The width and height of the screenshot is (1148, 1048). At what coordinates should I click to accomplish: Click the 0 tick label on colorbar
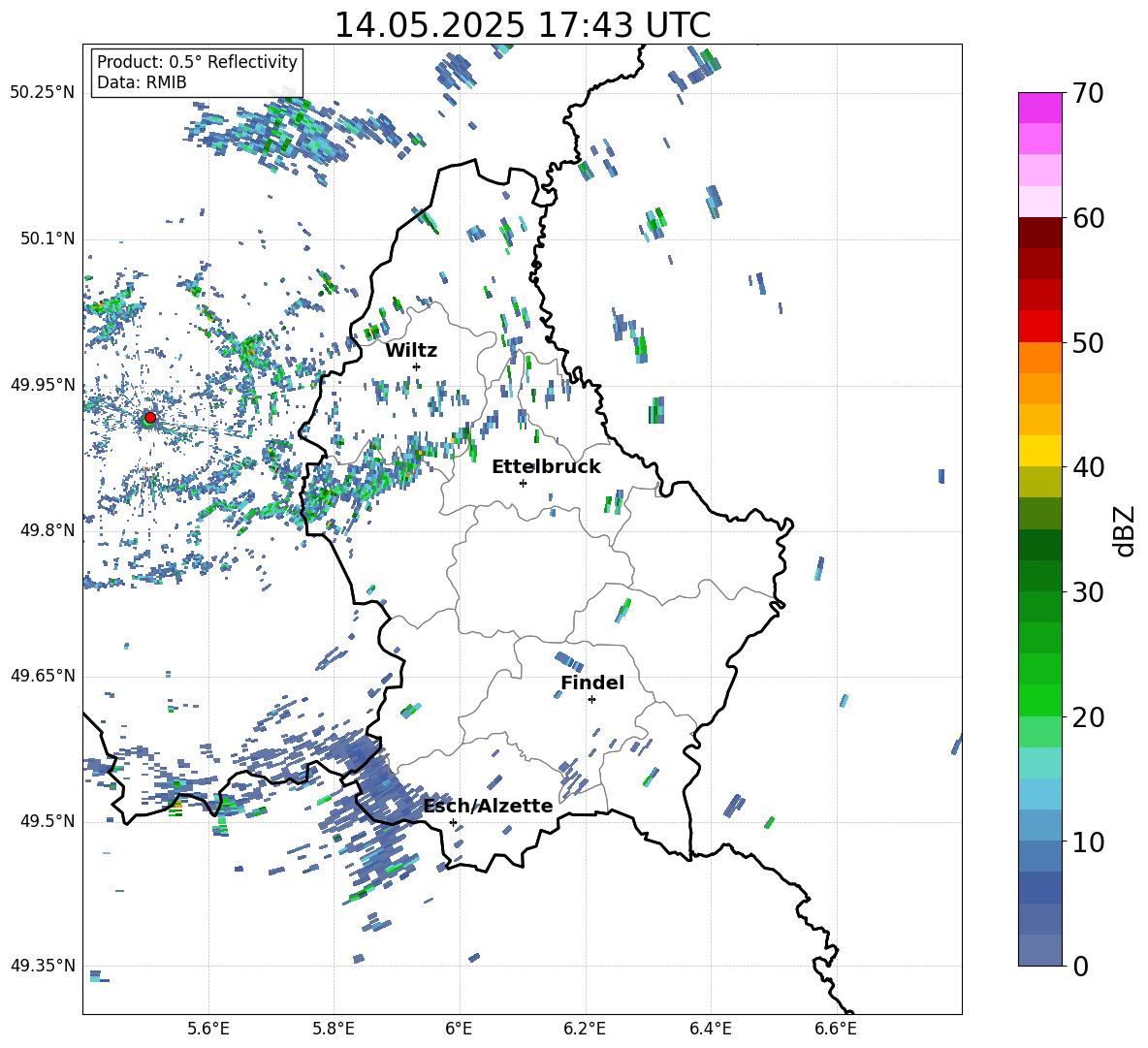coord(1080,967)
